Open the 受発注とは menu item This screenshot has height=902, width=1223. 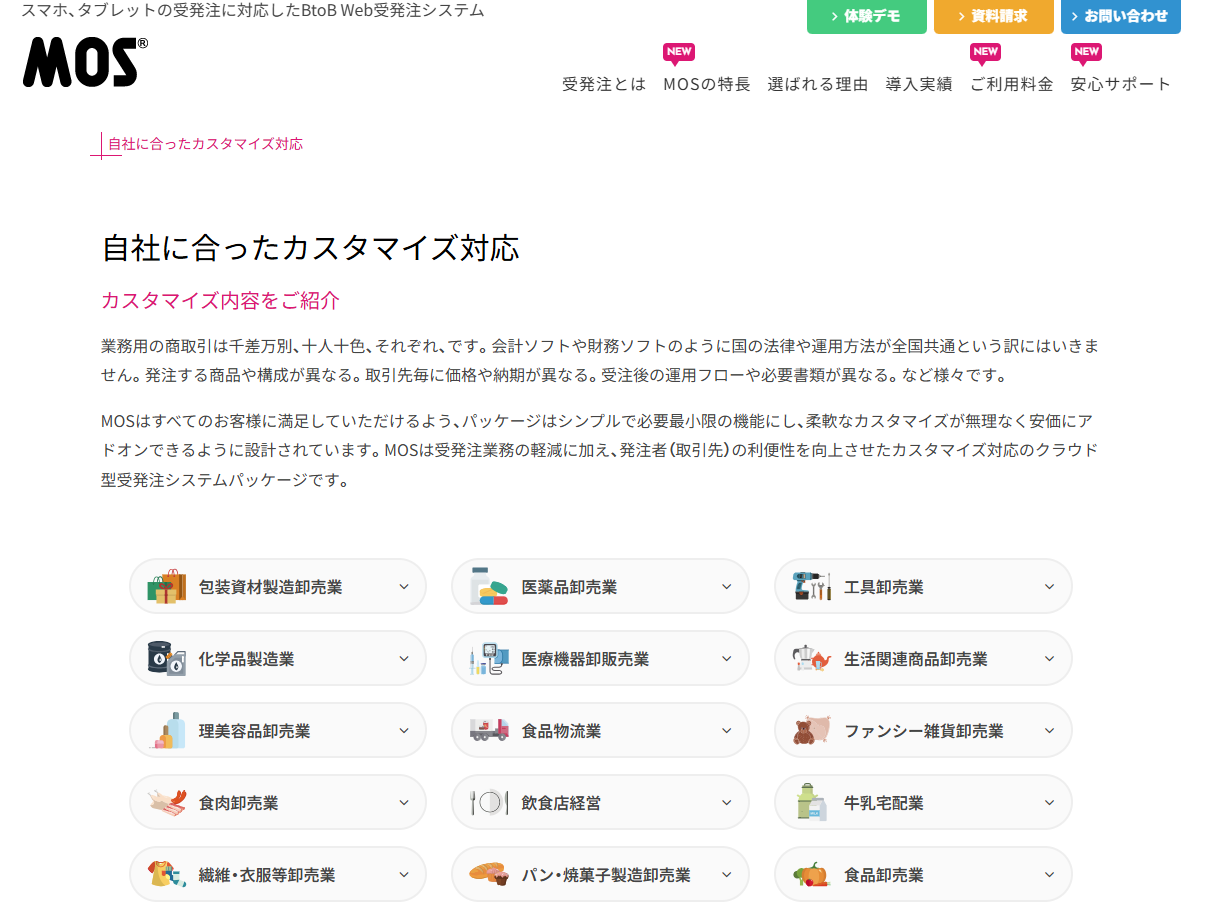604,84
